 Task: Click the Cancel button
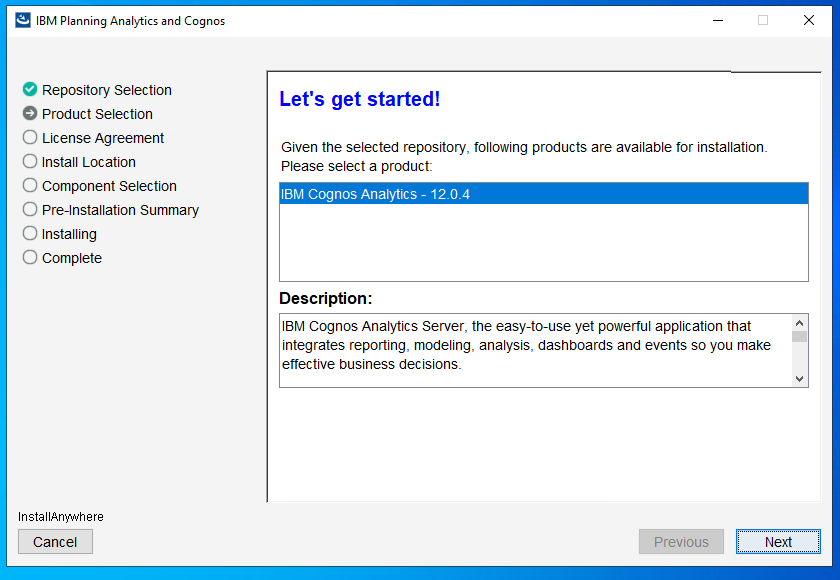tap(55, 541)
